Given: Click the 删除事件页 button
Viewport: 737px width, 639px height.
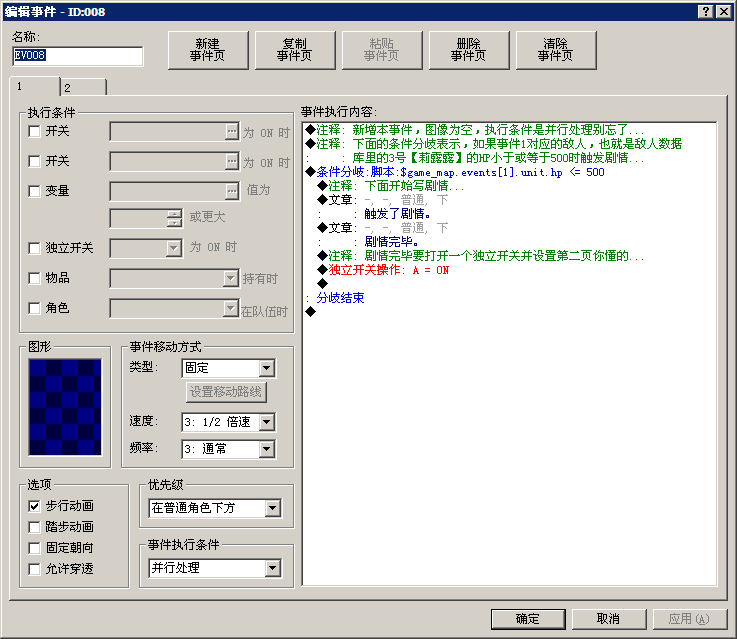Looking at the screenshot, I should click(x=469, y=50).
